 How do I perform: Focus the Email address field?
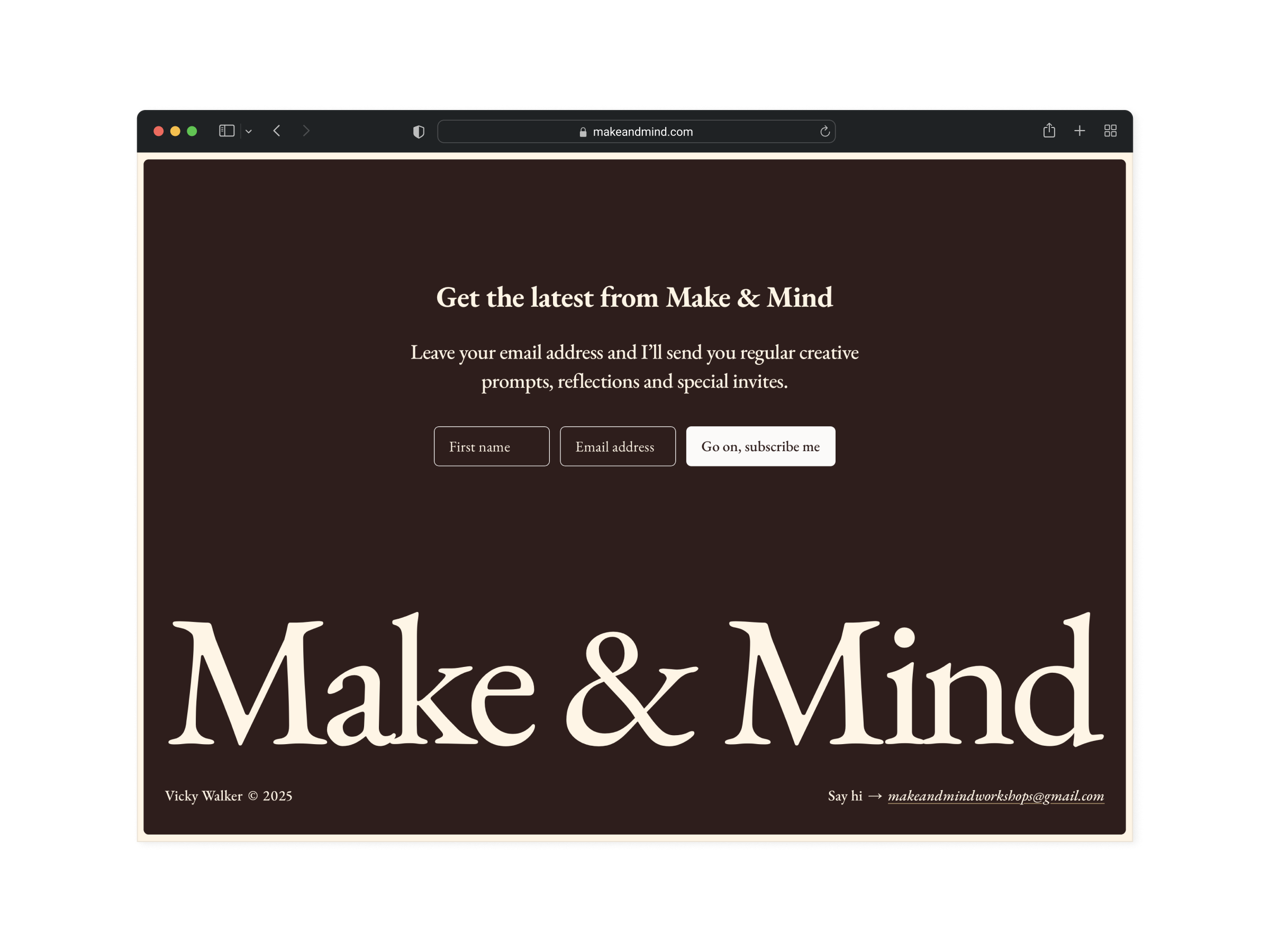pyautogui.click(x=617, y=446)
